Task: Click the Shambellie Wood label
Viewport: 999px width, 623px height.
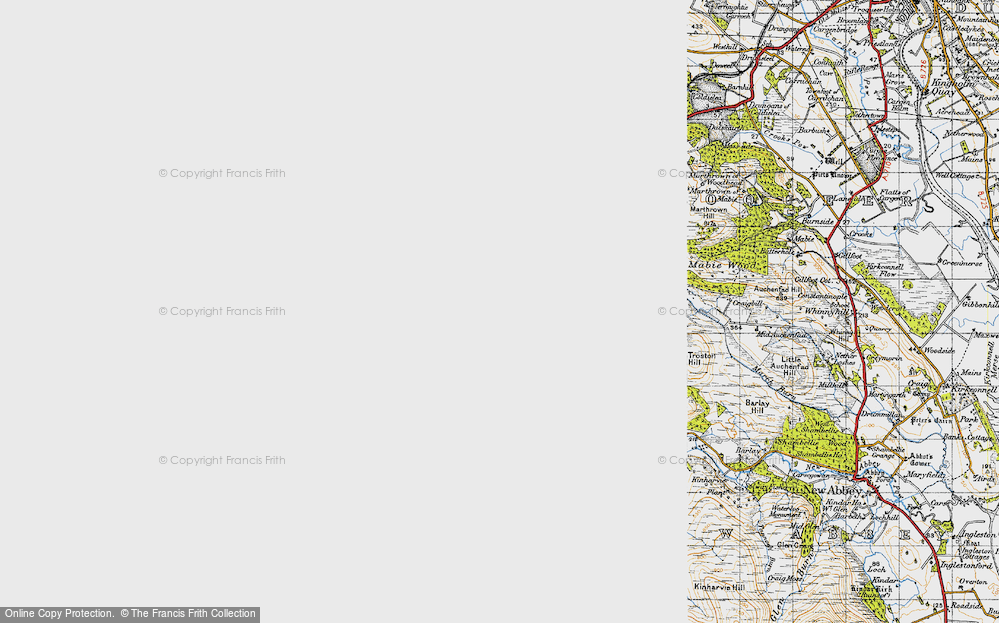Action: [x=813, y=443]
